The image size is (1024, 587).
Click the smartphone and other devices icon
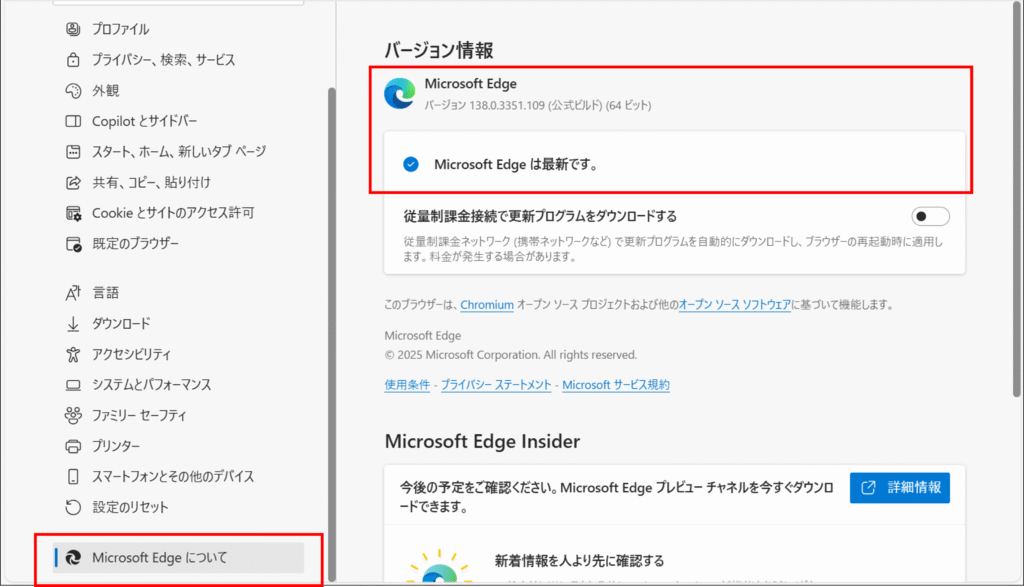(73, 477)
